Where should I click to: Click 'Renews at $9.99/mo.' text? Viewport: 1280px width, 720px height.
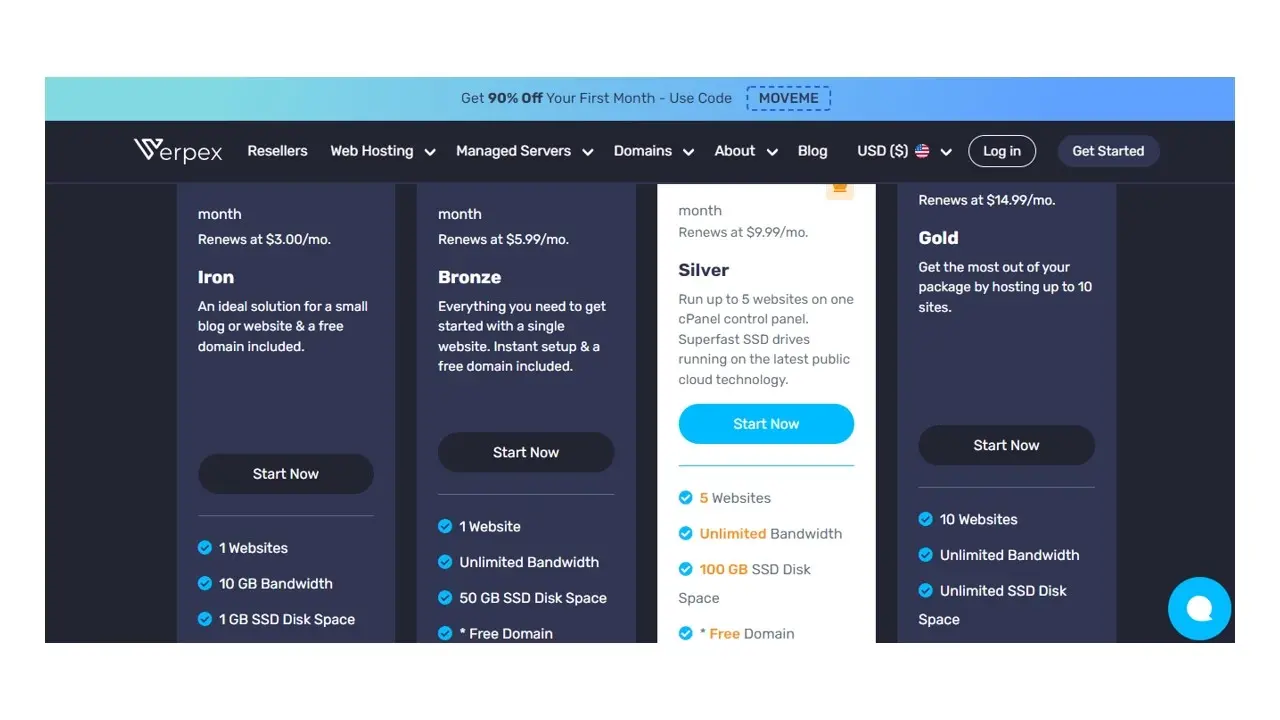(743, 232)
